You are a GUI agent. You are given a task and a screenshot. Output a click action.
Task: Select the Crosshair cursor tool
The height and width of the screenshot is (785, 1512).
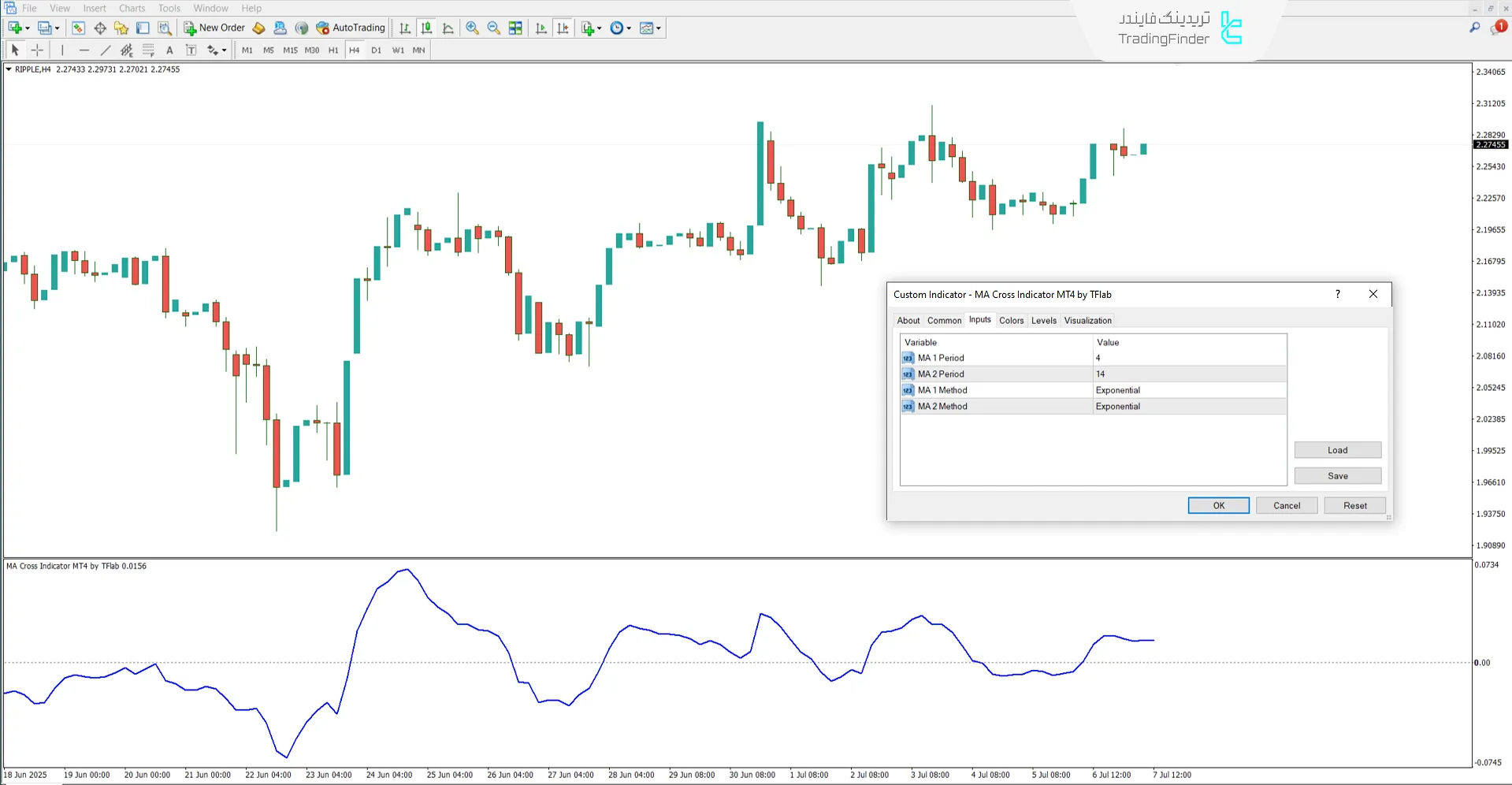(37, 50)
